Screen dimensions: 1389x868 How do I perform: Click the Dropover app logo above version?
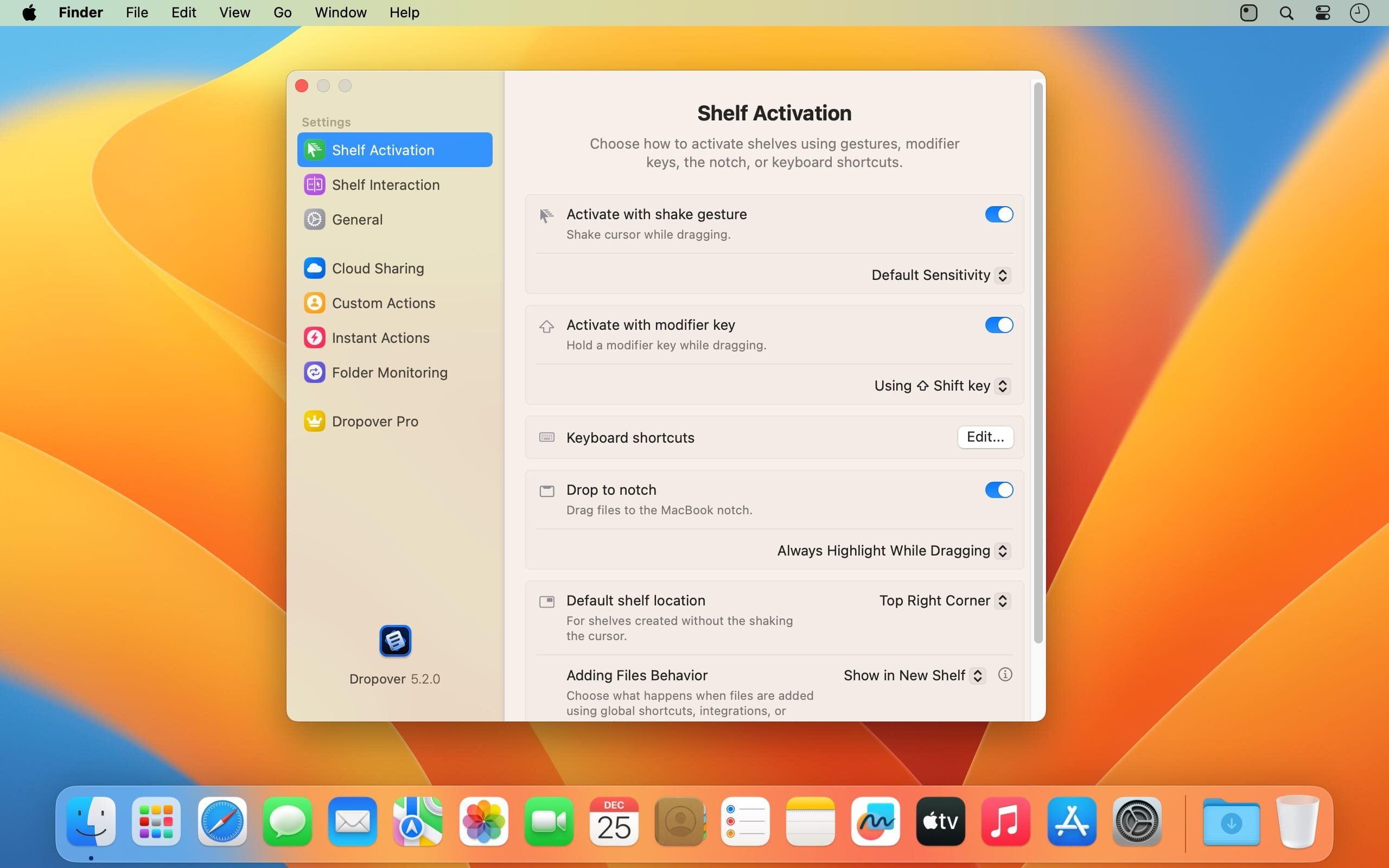click(395, 641)
